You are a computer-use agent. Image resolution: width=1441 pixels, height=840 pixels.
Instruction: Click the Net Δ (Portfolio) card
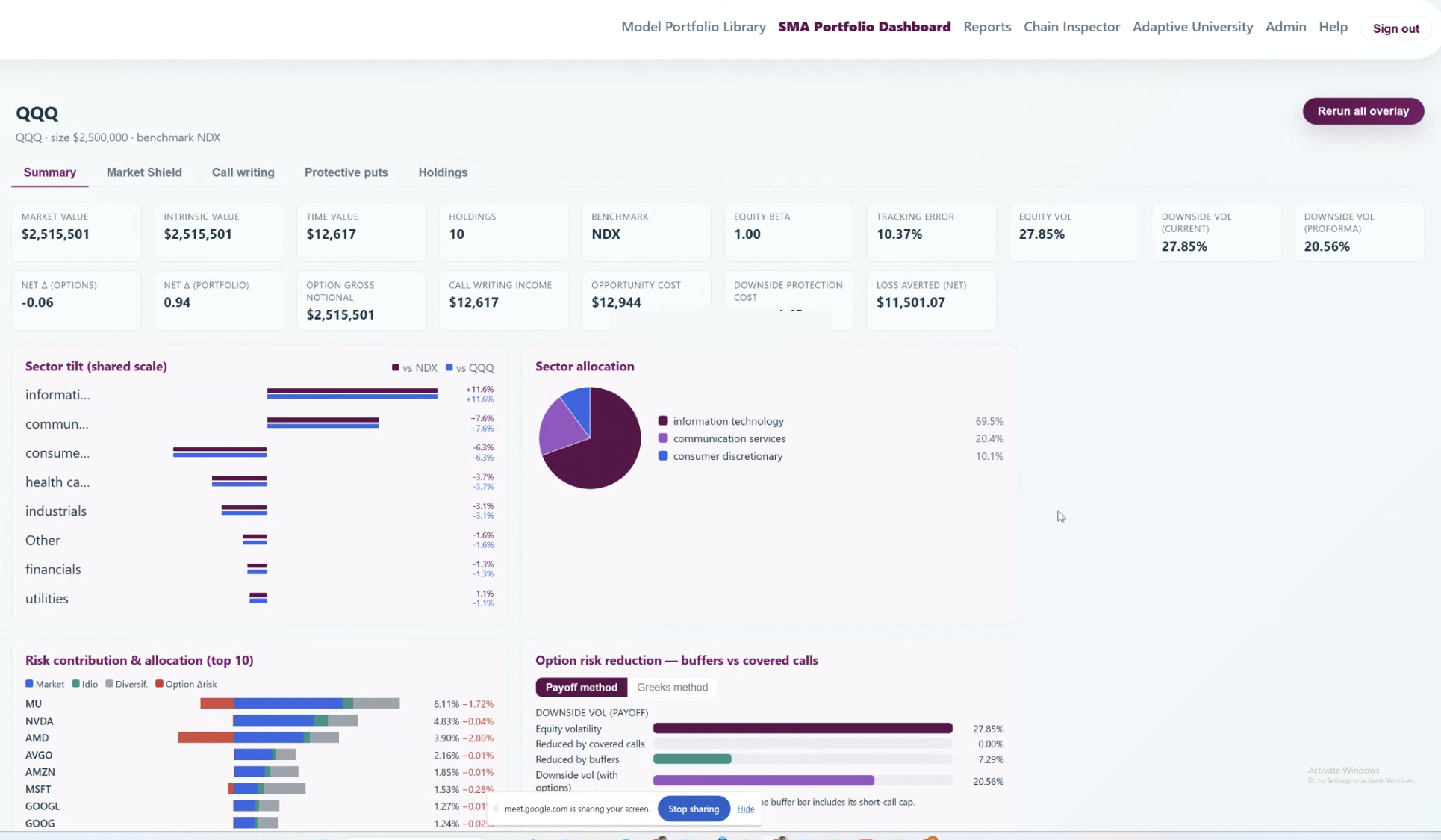tap(219, 300)
